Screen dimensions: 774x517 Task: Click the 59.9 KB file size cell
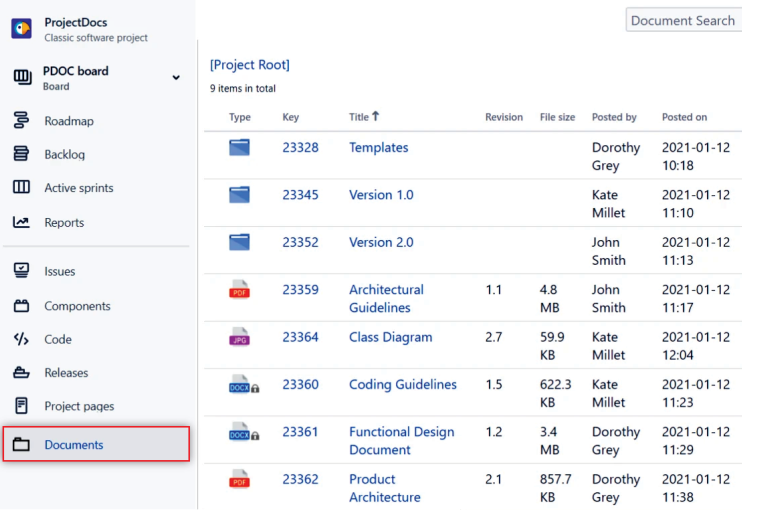pos(552,346)
